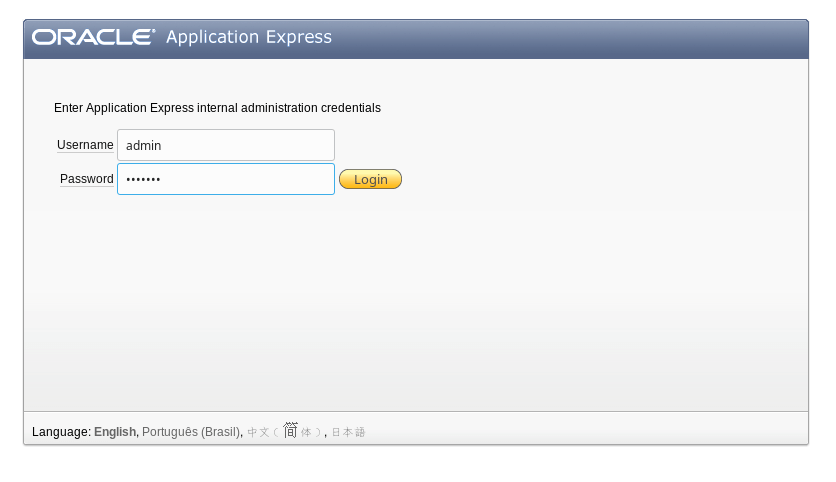The image size is (836, 482).
Task: Click the Oracle logo in header
Action: [x=93, y=38]
